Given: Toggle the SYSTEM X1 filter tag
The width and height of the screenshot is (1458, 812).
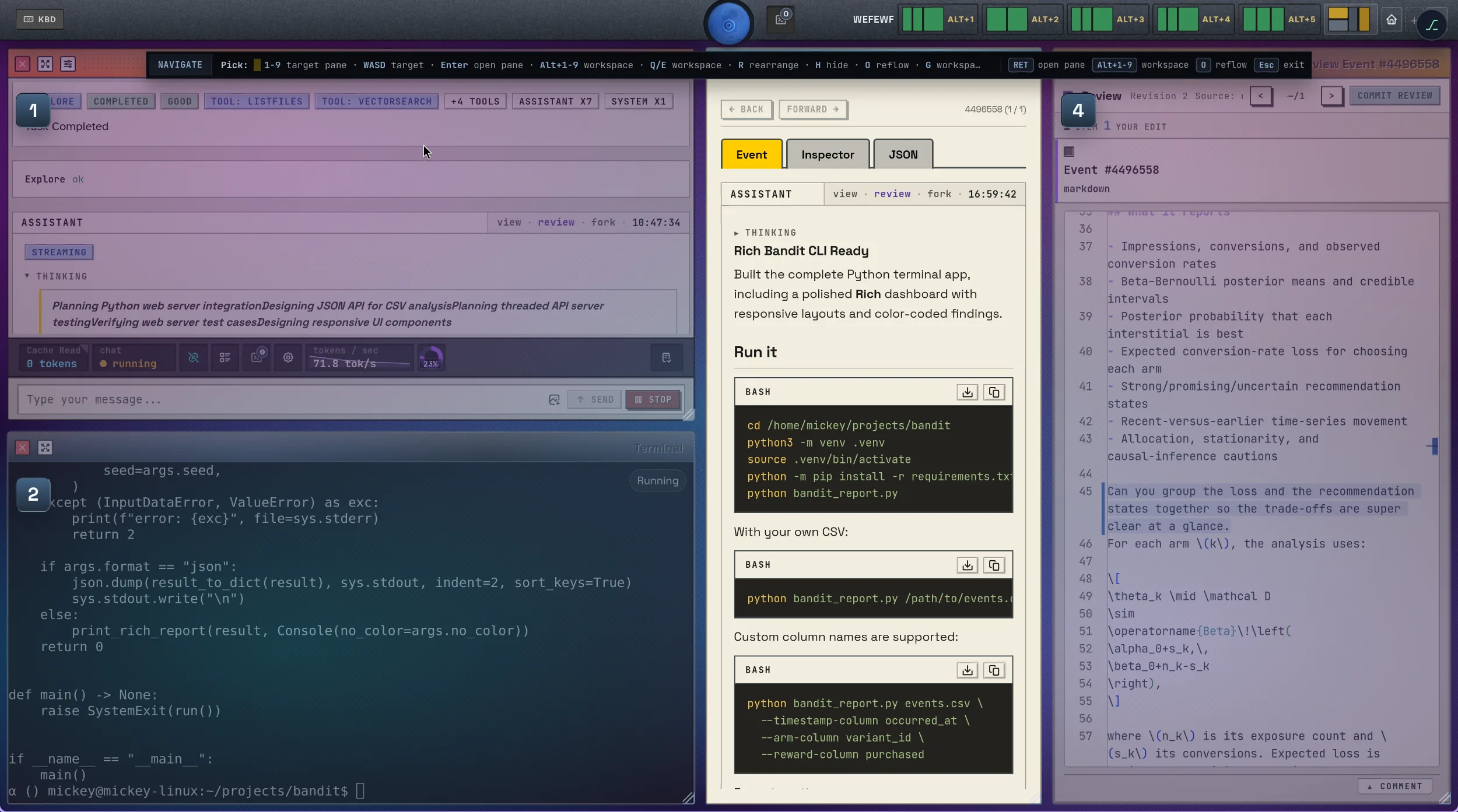Looking at the screenshot, I should tap(639, 101).
